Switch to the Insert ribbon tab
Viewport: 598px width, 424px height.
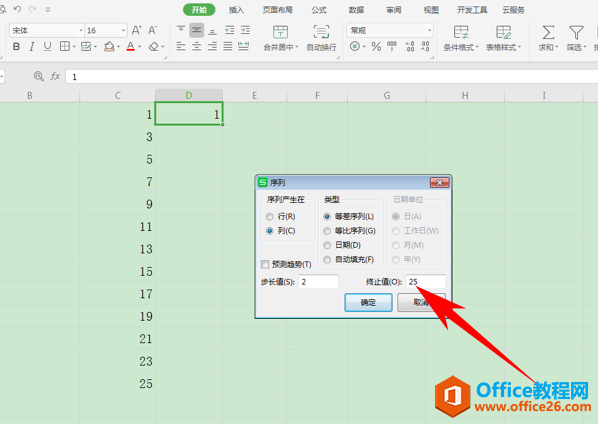click(236, 10)
